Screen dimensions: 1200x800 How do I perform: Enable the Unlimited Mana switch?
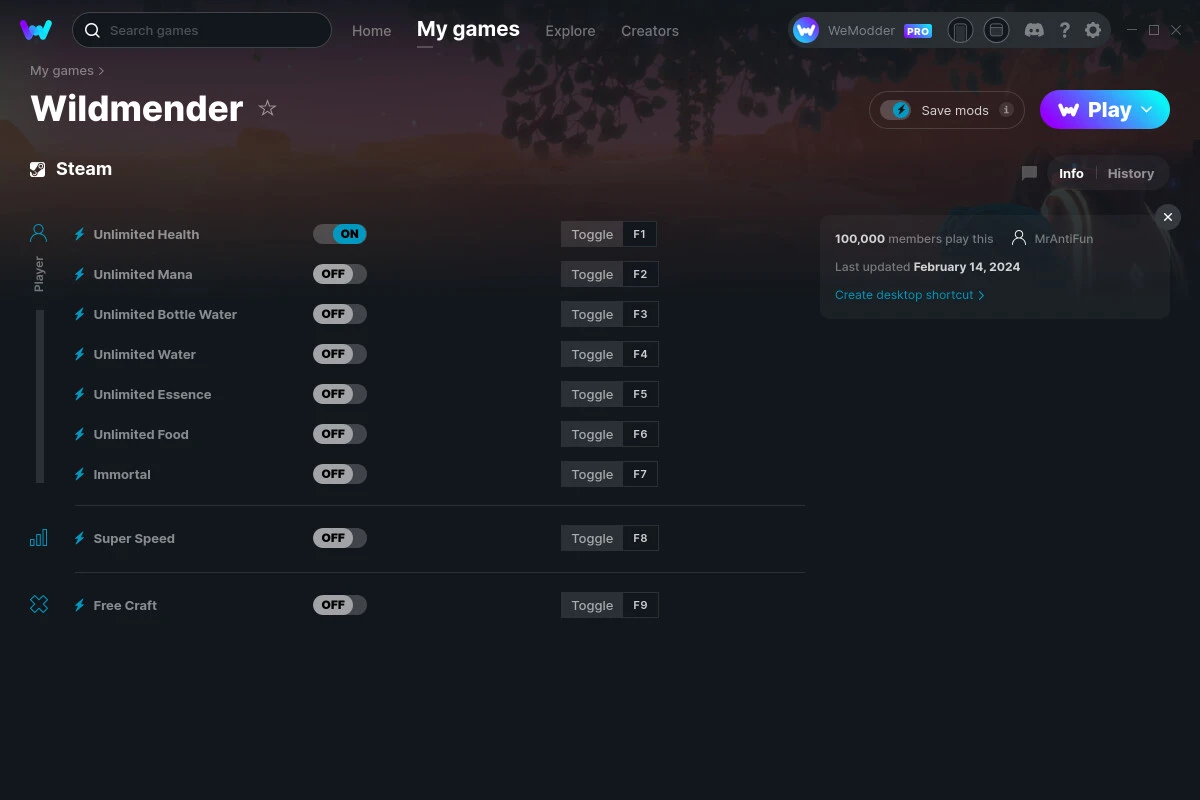tap(340, 273)
